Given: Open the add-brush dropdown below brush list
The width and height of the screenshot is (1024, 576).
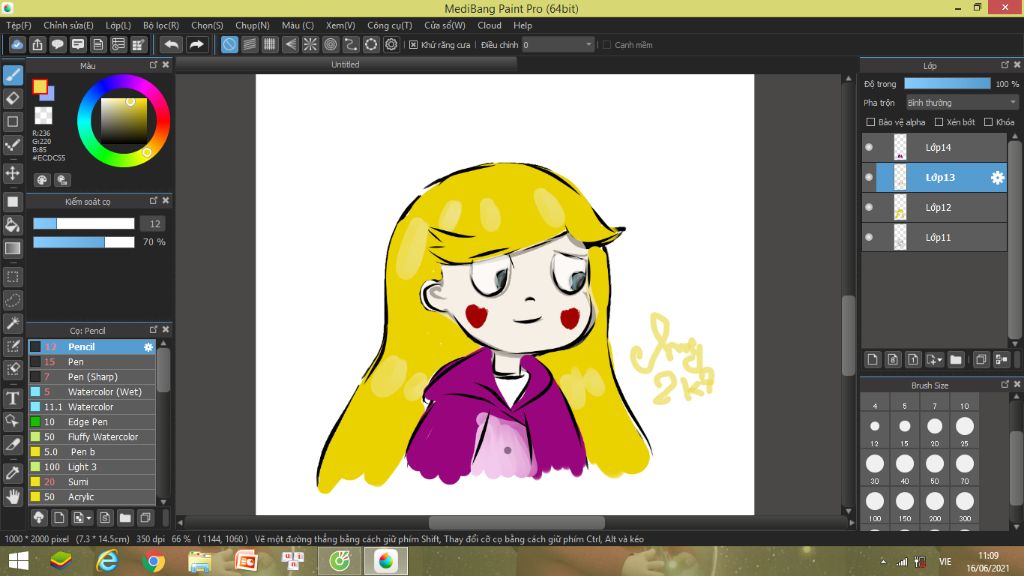Looking at the screenshot, I should coord(82,518).
